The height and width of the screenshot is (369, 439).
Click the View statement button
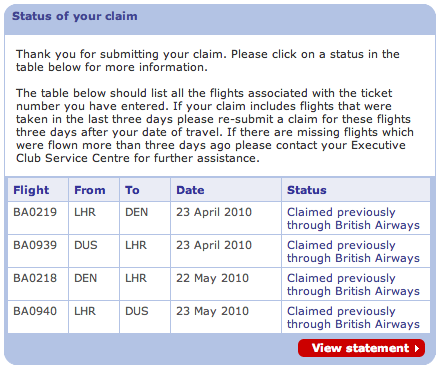[x=361, y=348]
